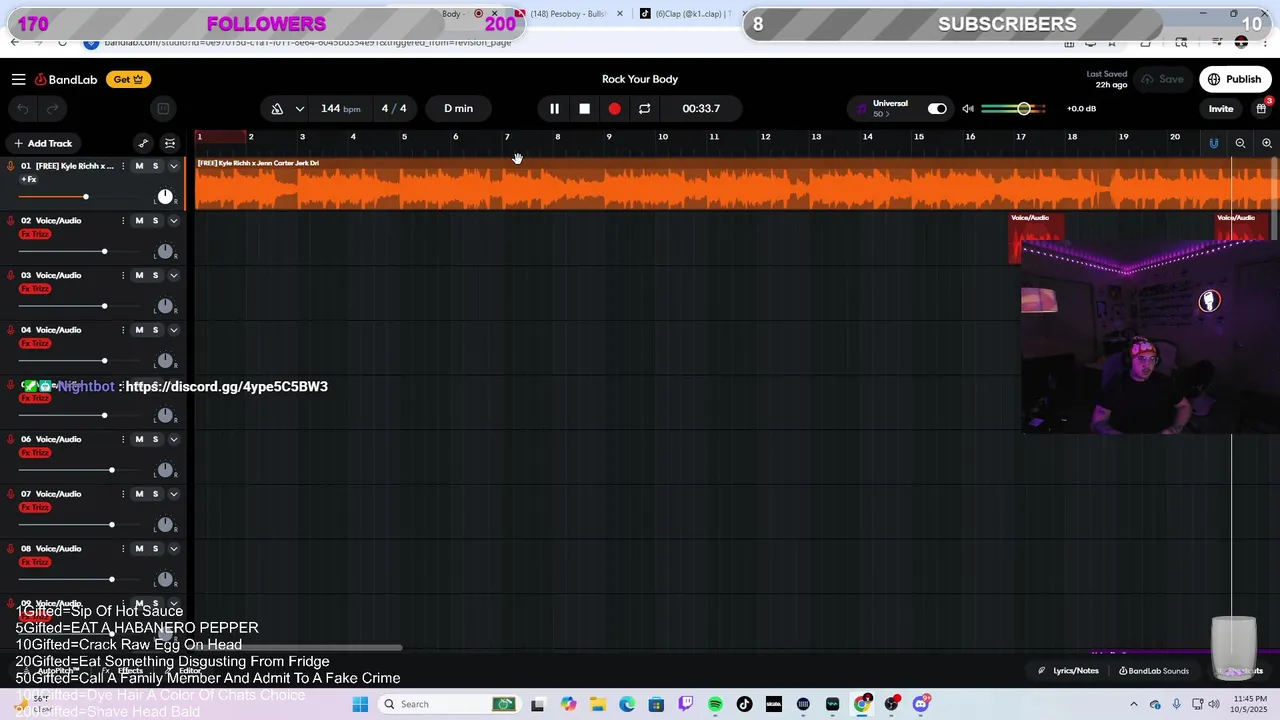Open track 01 three-dot options menu

123,166
